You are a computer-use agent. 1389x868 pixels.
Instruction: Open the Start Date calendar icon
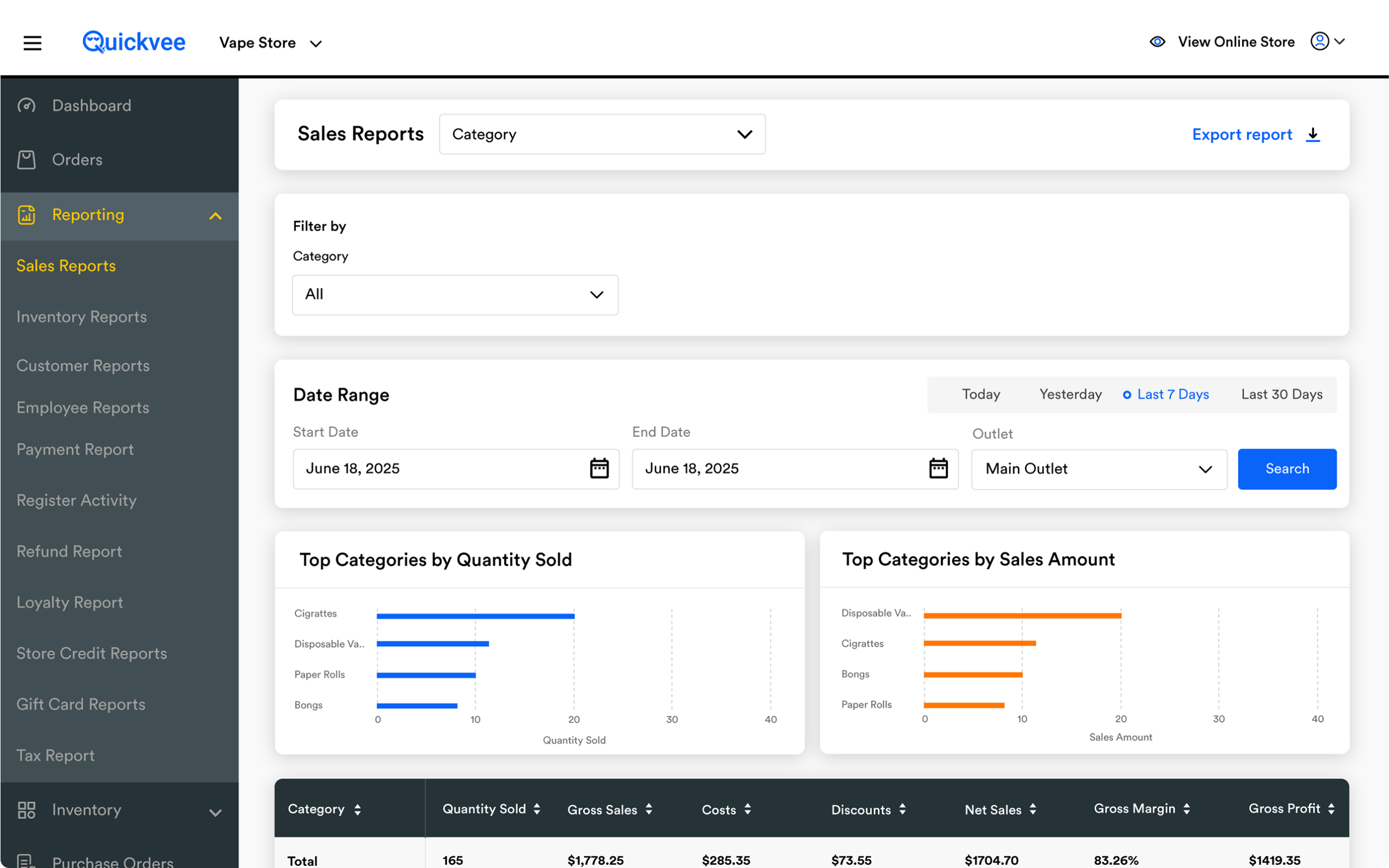[x=599, y=468]
